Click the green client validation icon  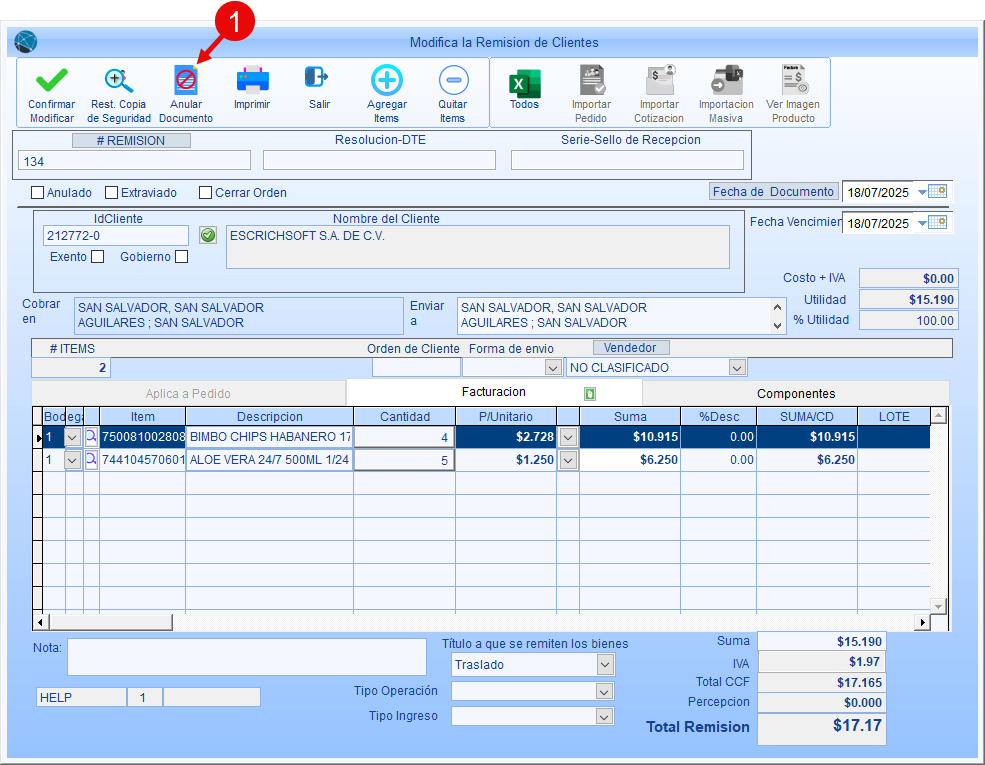[208, 236]
